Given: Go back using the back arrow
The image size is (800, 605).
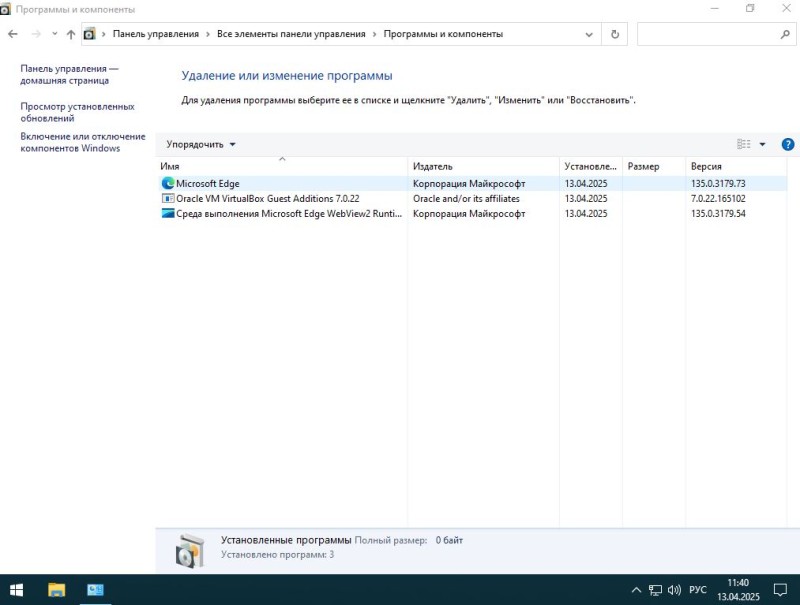Looking at the screenshot, I should click(13, 34).
